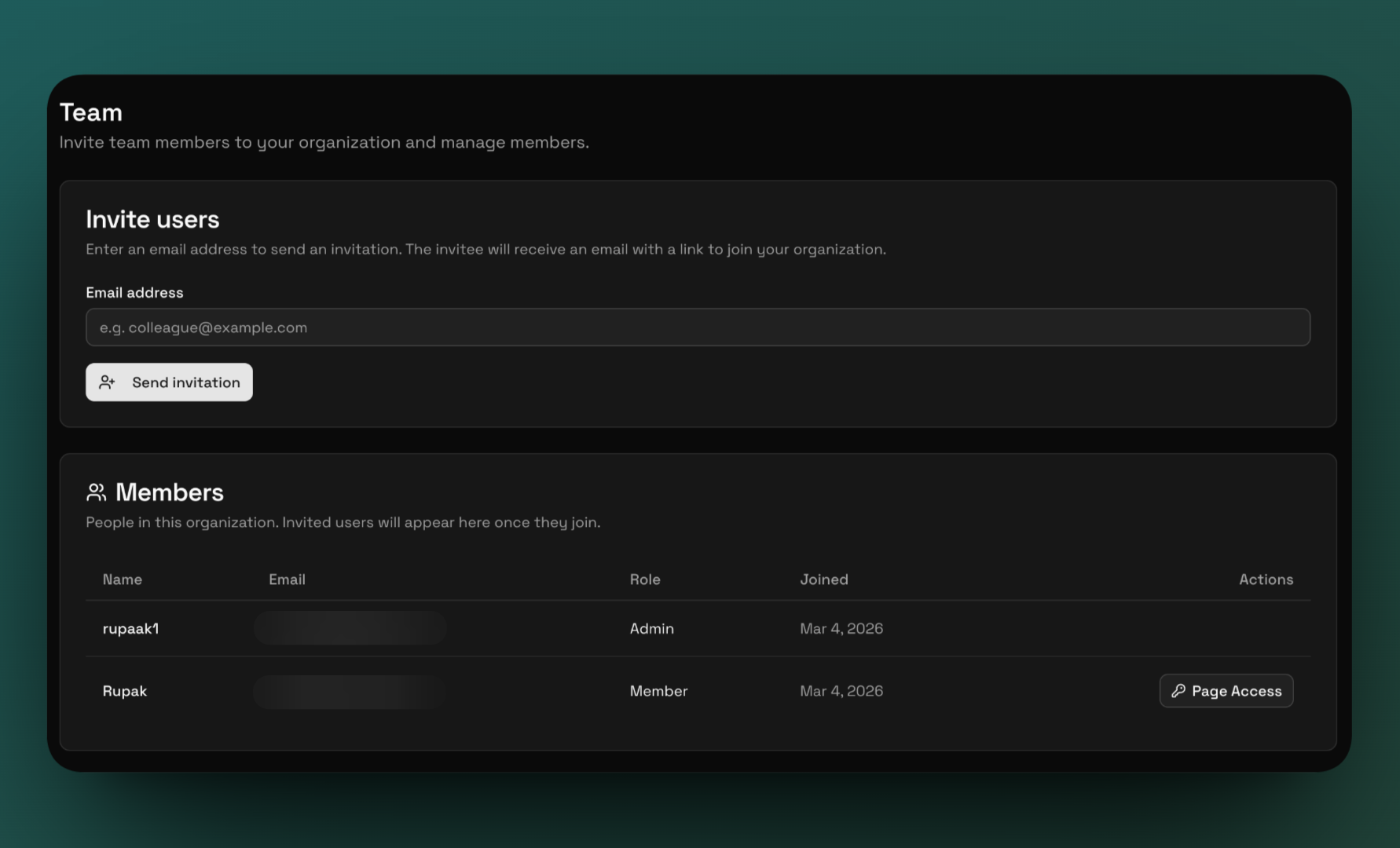Click the key icon in Page Access
The height and width of the screenshot is (848, 1400).
(x=1178, y=691)
